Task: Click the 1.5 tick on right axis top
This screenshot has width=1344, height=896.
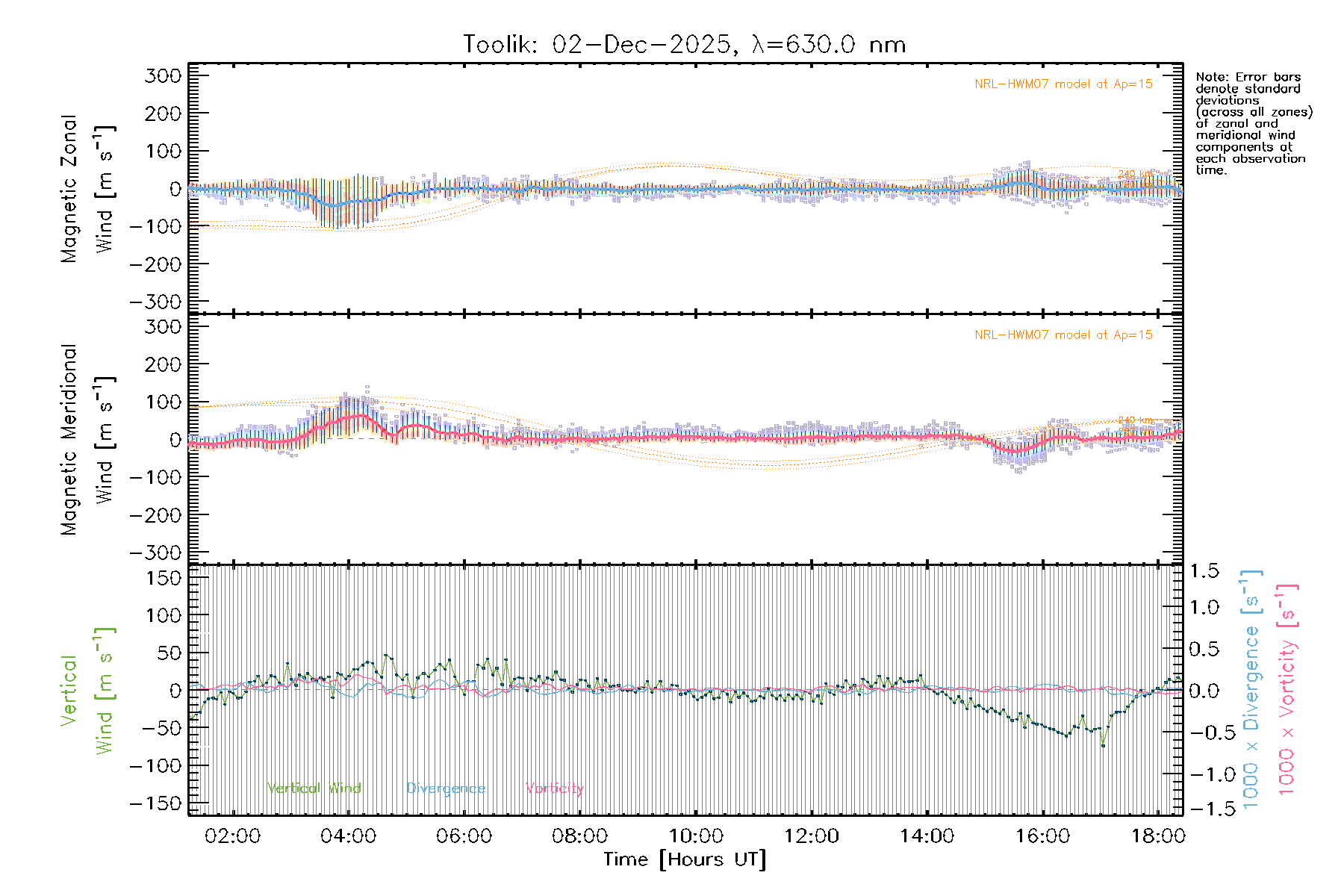Action: [x=1204, y=571]
